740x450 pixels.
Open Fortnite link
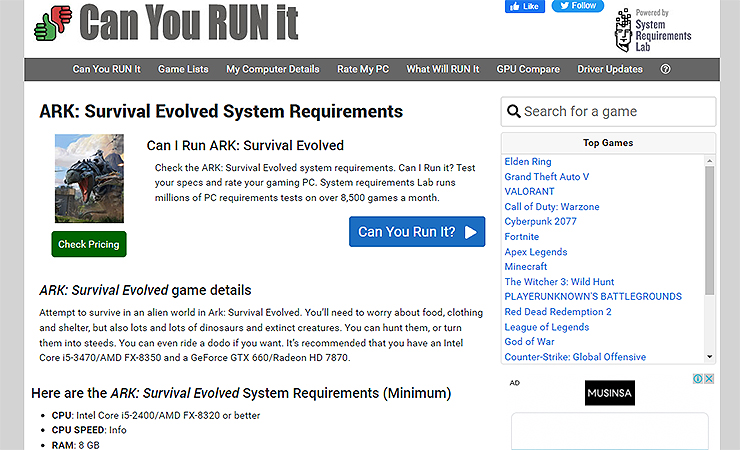click(x=521, y=237)
